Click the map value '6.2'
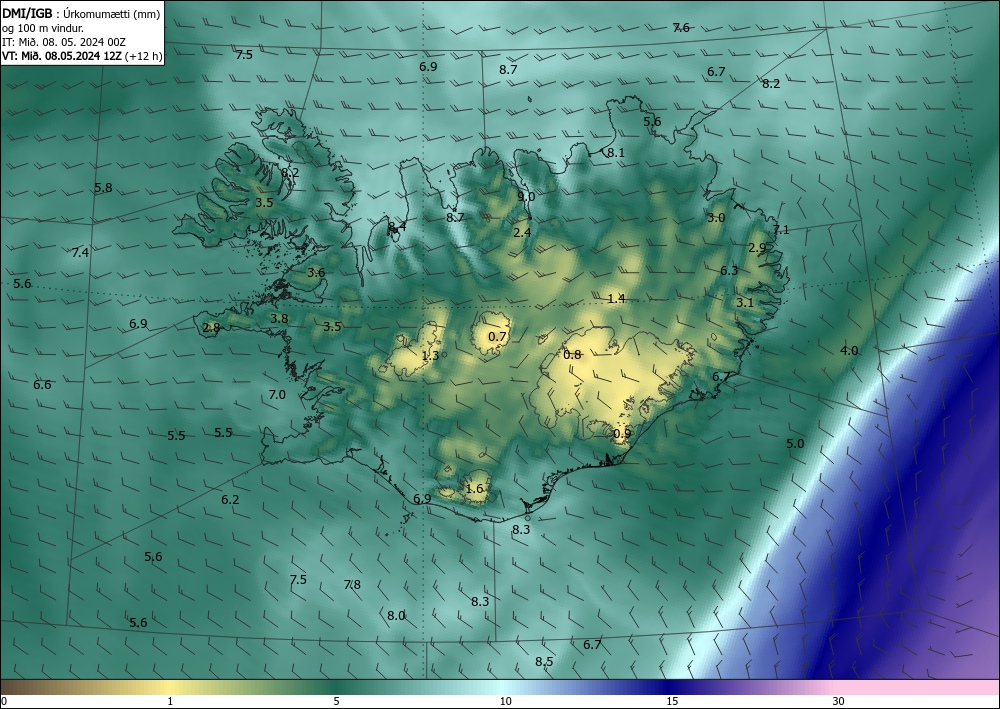 (x=230, y=500)
